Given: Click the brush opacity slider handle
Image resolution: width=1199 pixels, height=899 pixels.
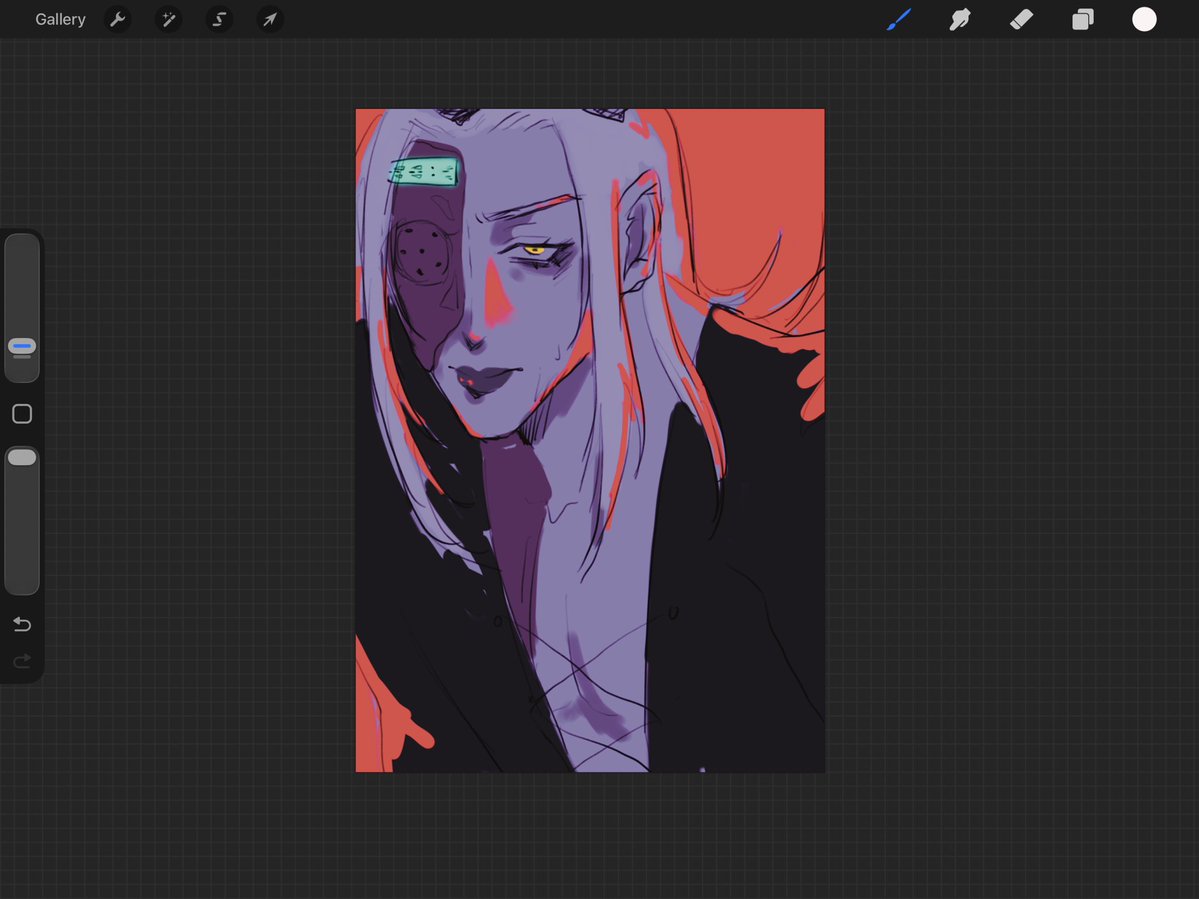Looking at the screenshot, I should point(22,457).
